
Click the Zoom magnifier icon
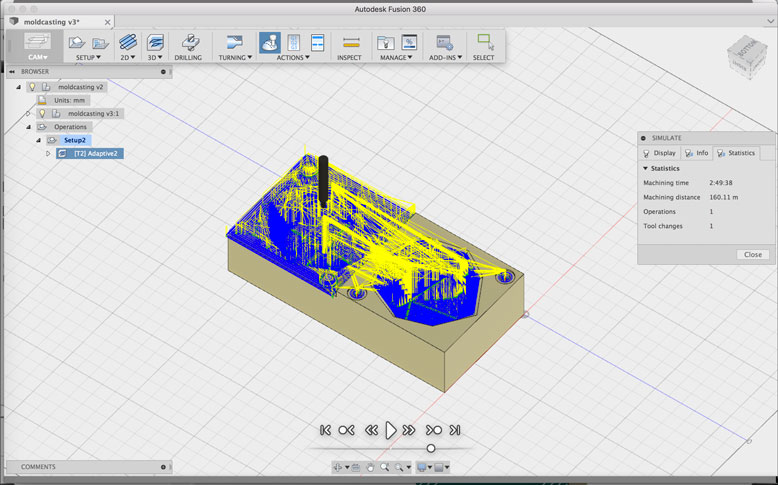point(385,467)
